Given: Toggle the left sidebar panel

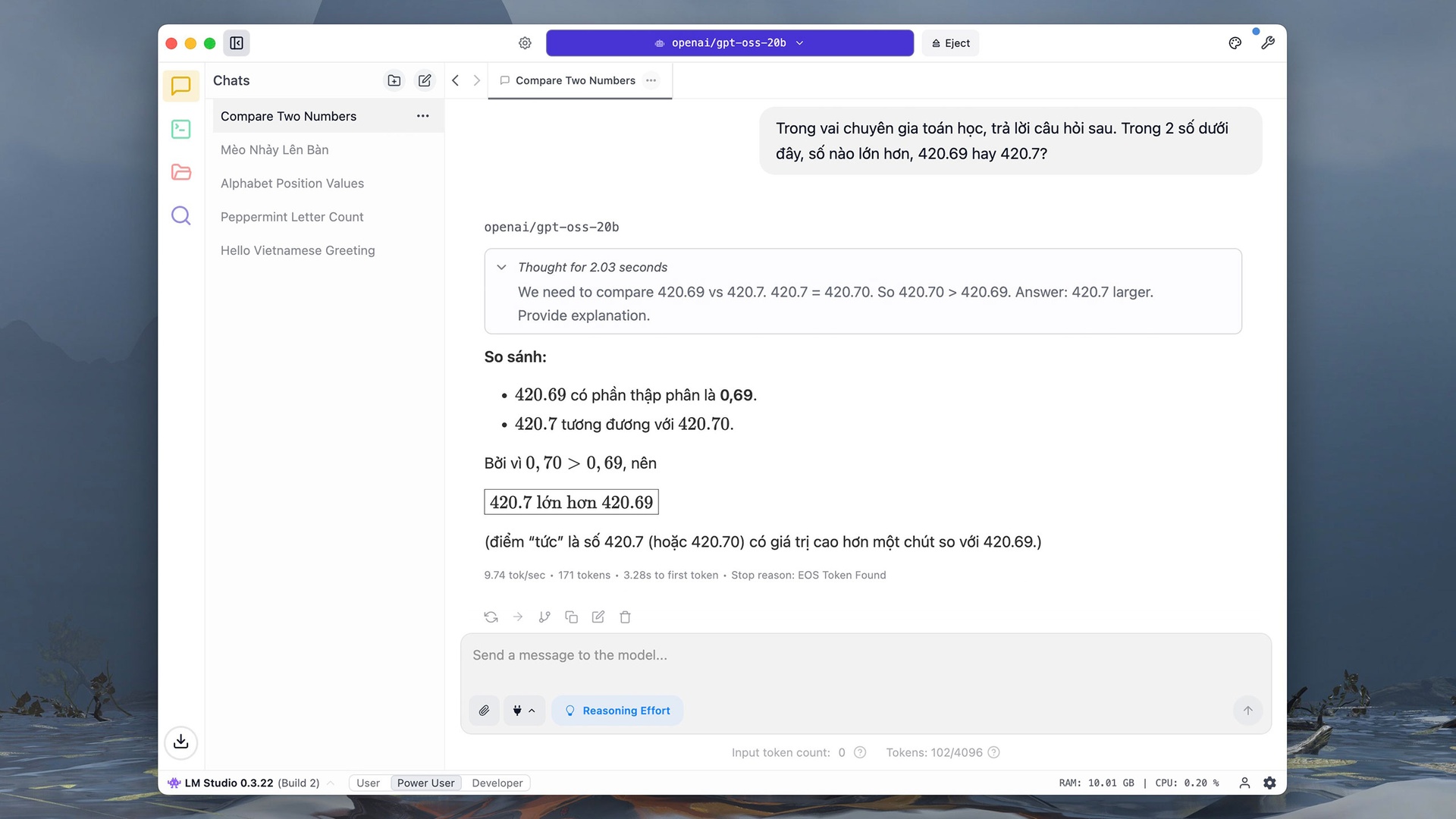Looking at the screenshot, I should tap(237, 43).
